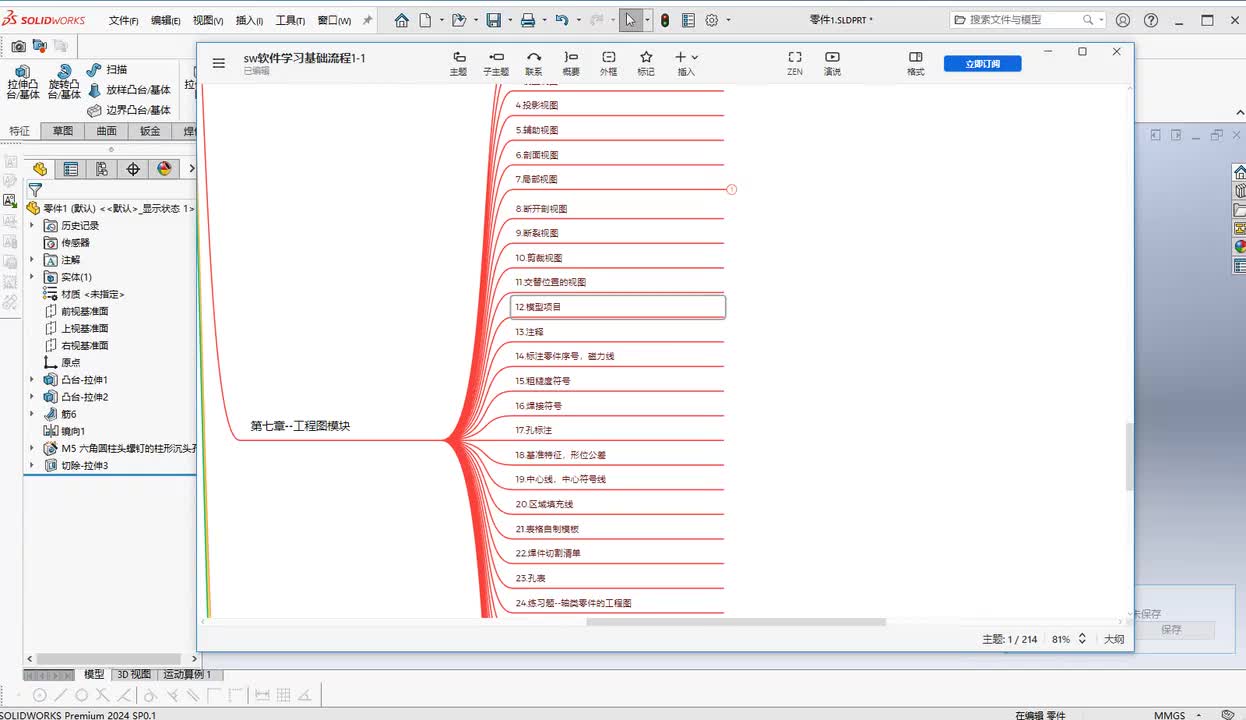Select the Revolved Boss/Base tool
This screenshot has height=720, width=1246.
coord(64,82)
